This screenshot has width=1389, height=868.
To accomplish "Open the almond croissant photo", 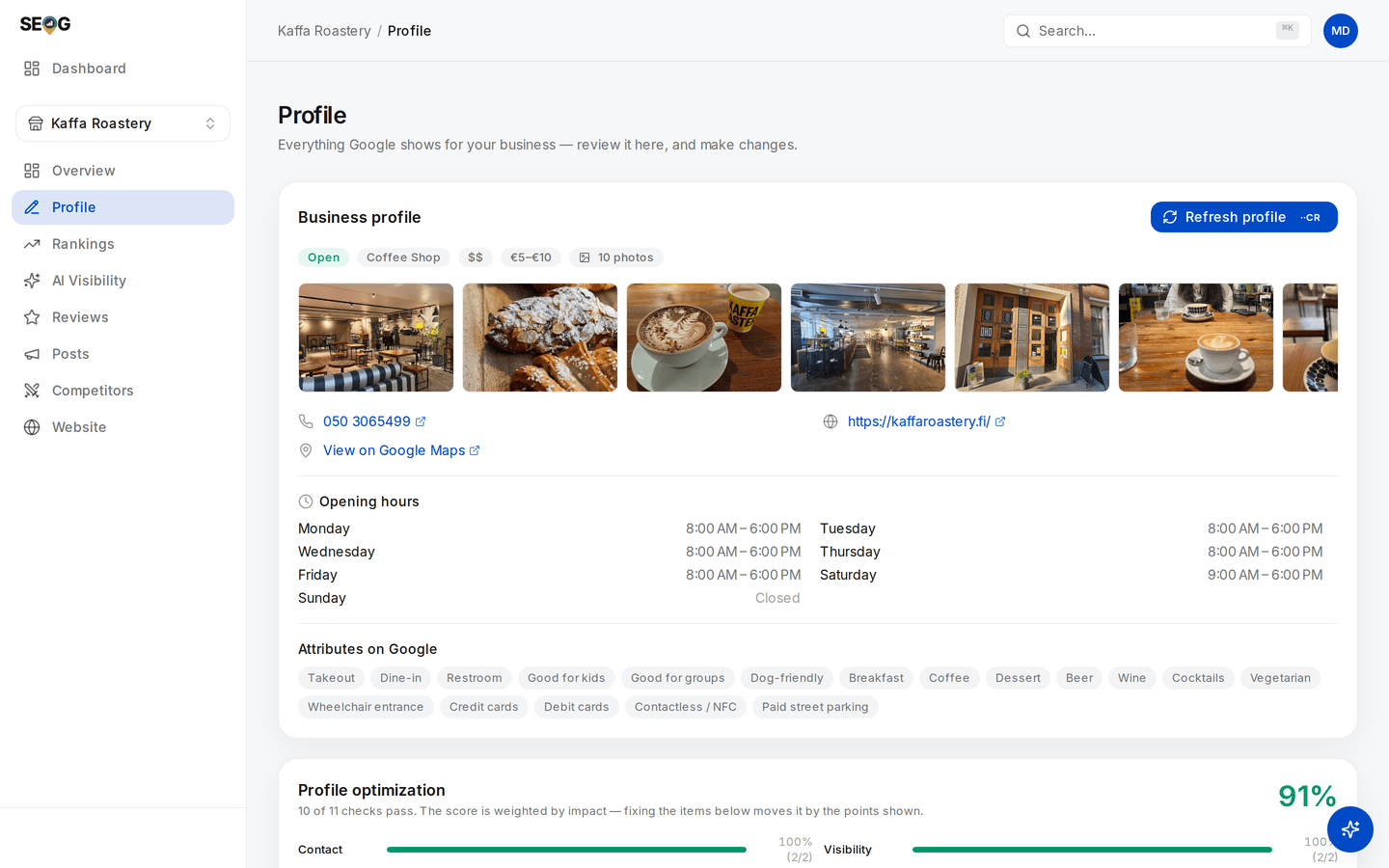I will pos(540,338).
